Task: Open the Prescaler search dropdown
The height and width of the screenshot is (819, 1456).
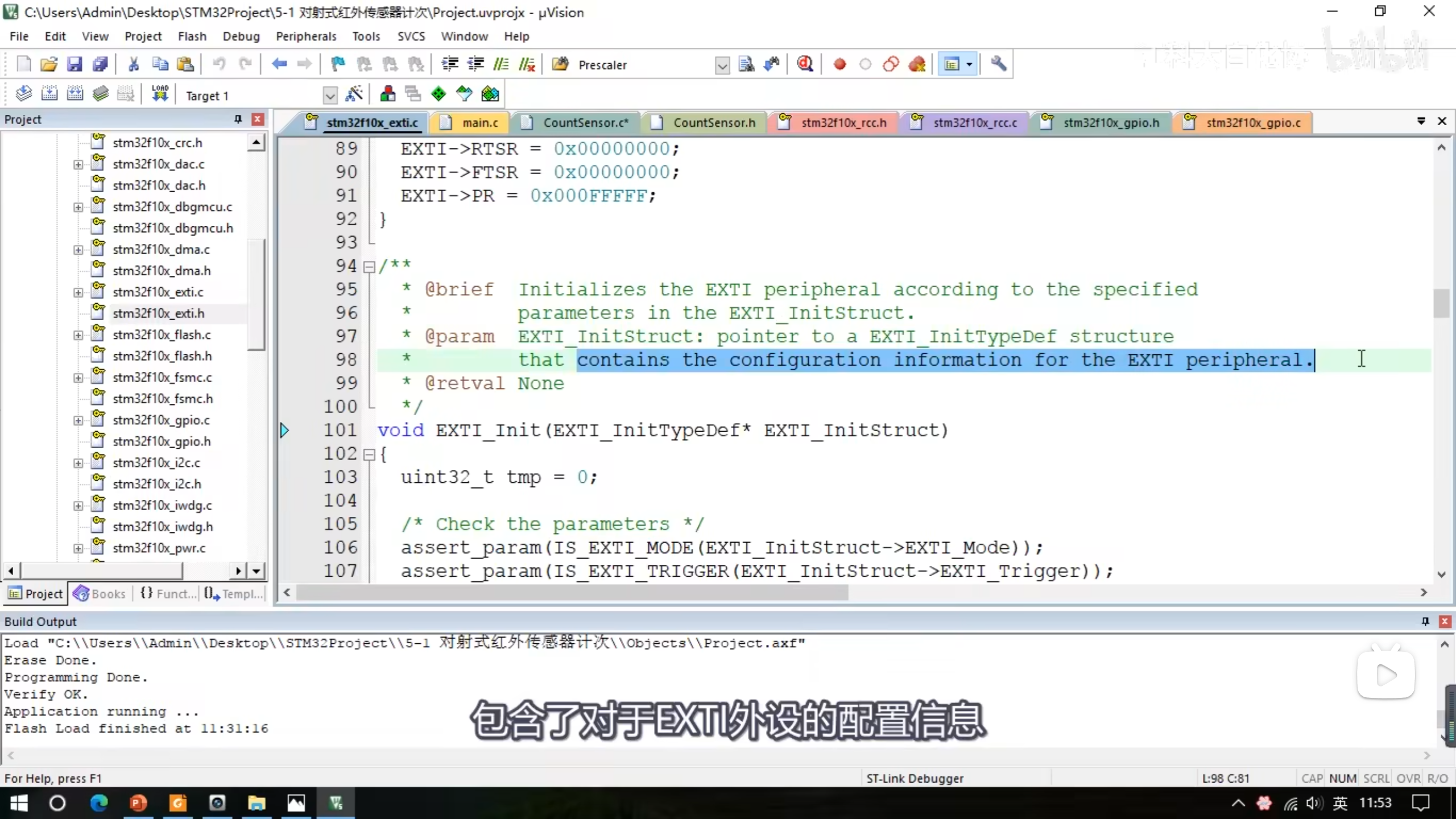Action: 722,65
